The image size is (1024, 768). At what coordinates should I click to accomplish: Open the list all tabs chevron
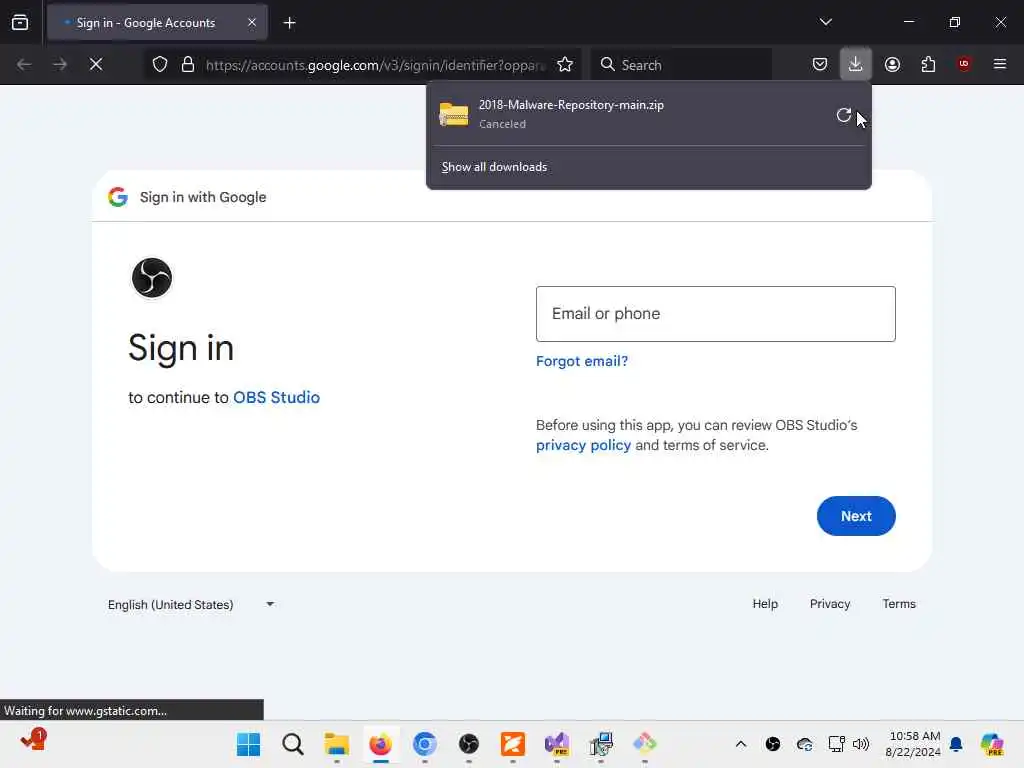825,22
